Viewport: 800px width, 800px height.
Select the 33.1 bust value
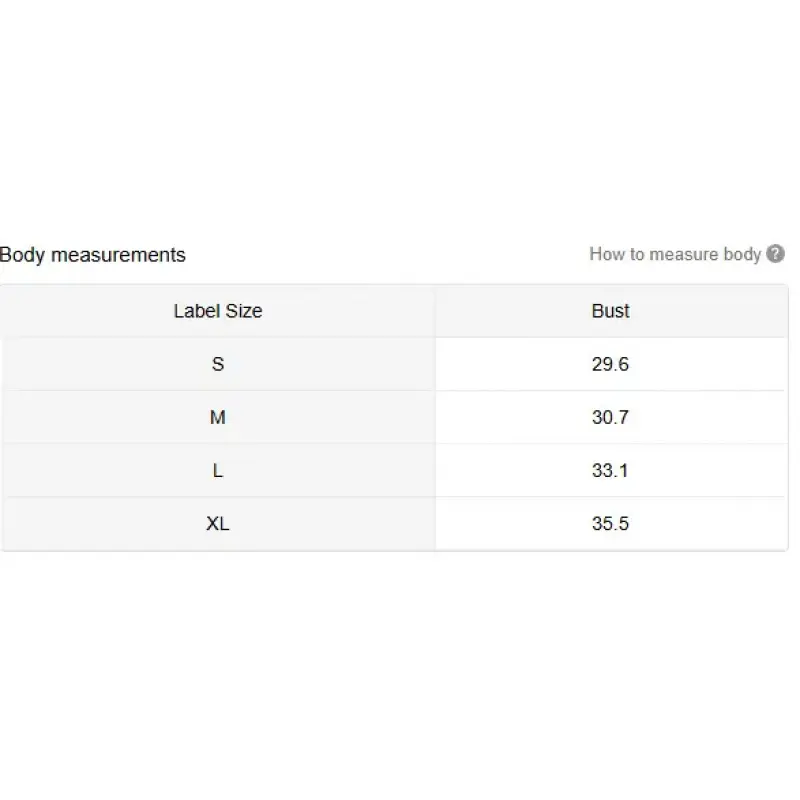(x=610, y=470)
